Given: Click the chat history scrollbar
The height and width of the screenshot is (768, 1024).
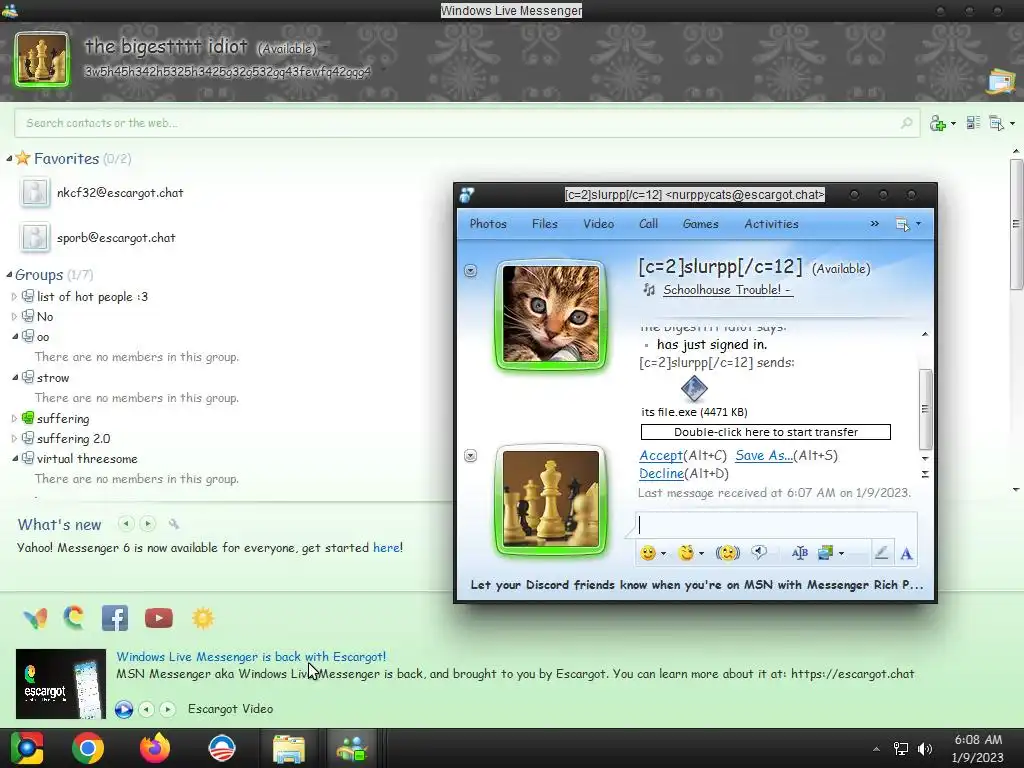Looking at the screenshot, I should pos(925,409).
